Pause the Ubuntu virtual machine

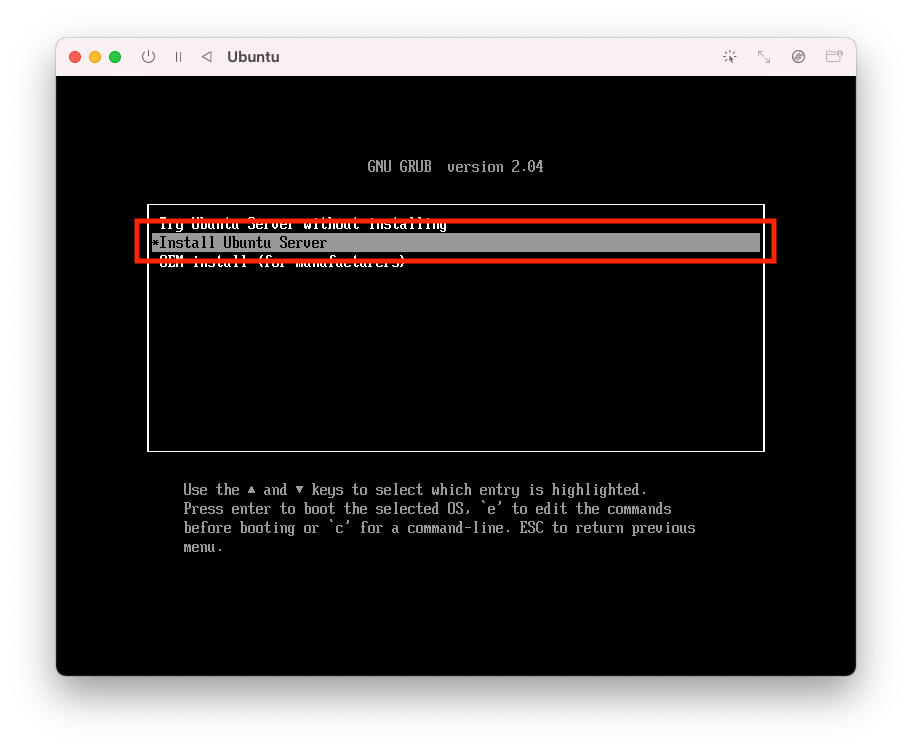[x=179, y=56]
